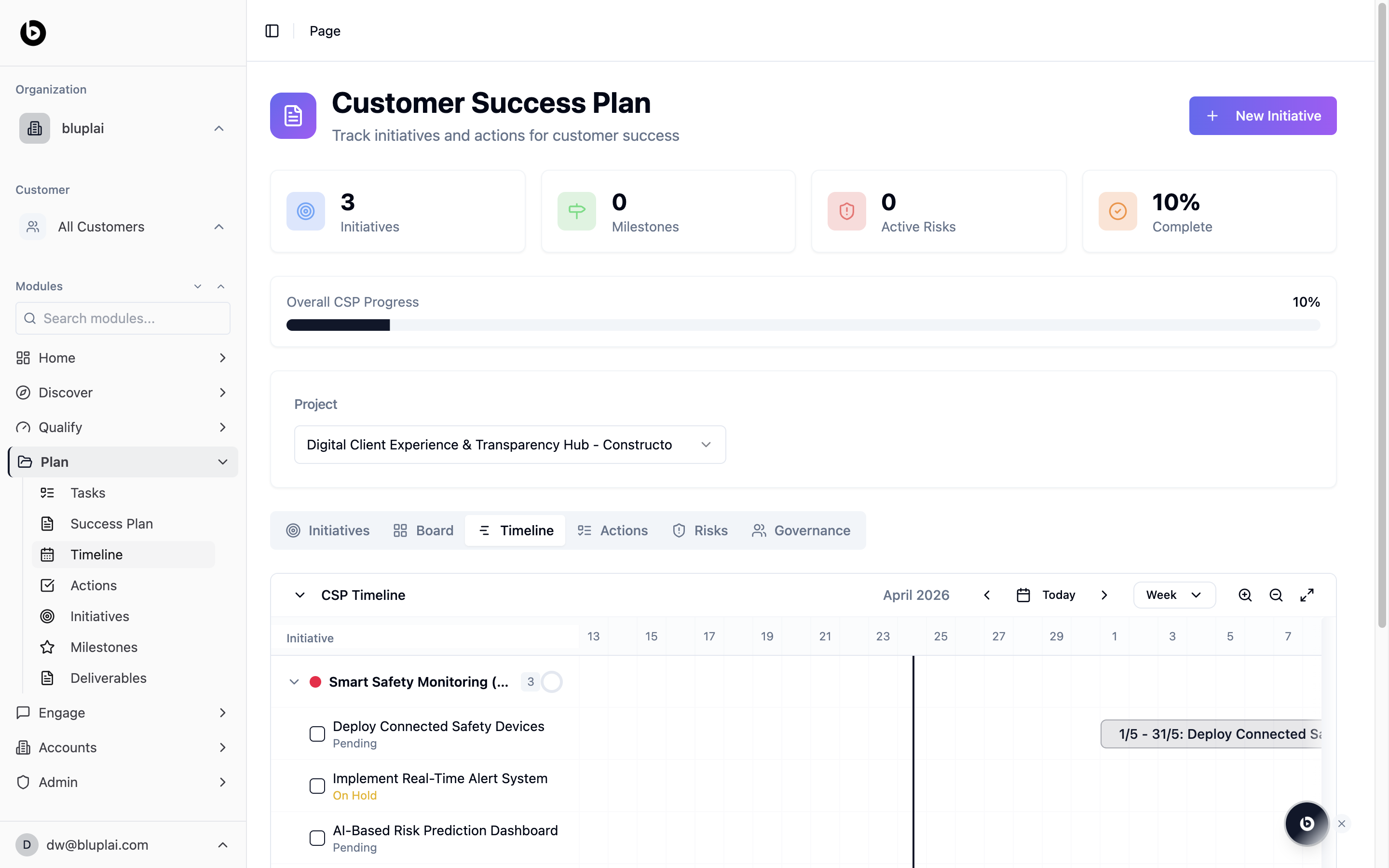The height and width of the screenshot is (868, 1389).
Task: Open the Project selection dropdown
Action: tap(510, 445)
